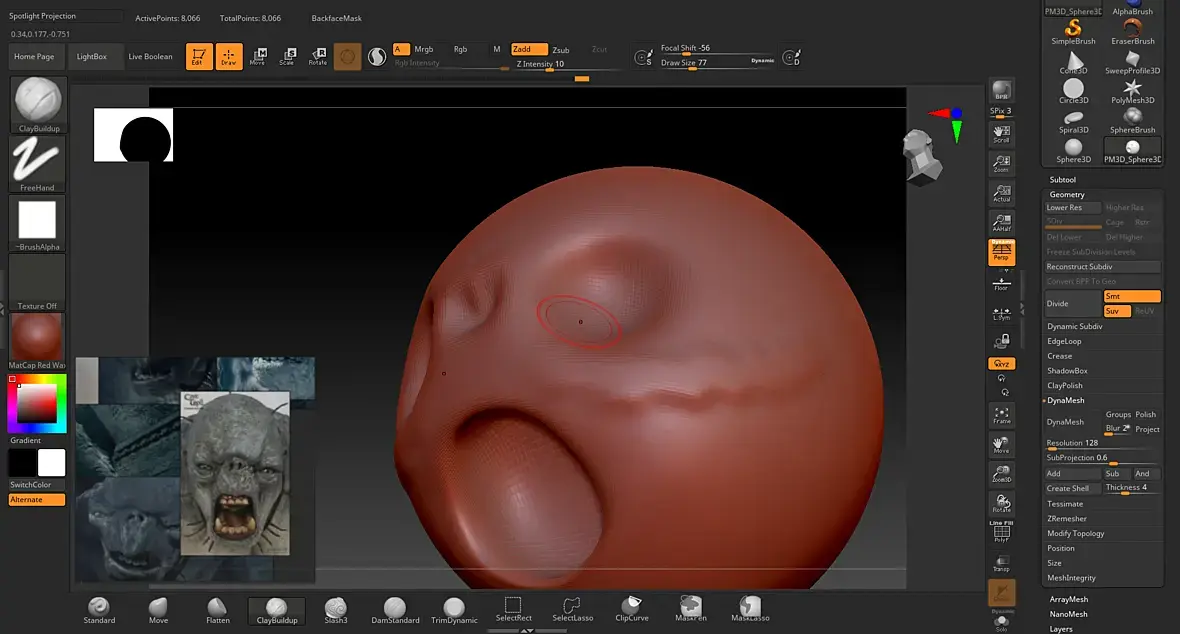Select the DamStandard brush
1180x634 pixels.
coord(395,611)
